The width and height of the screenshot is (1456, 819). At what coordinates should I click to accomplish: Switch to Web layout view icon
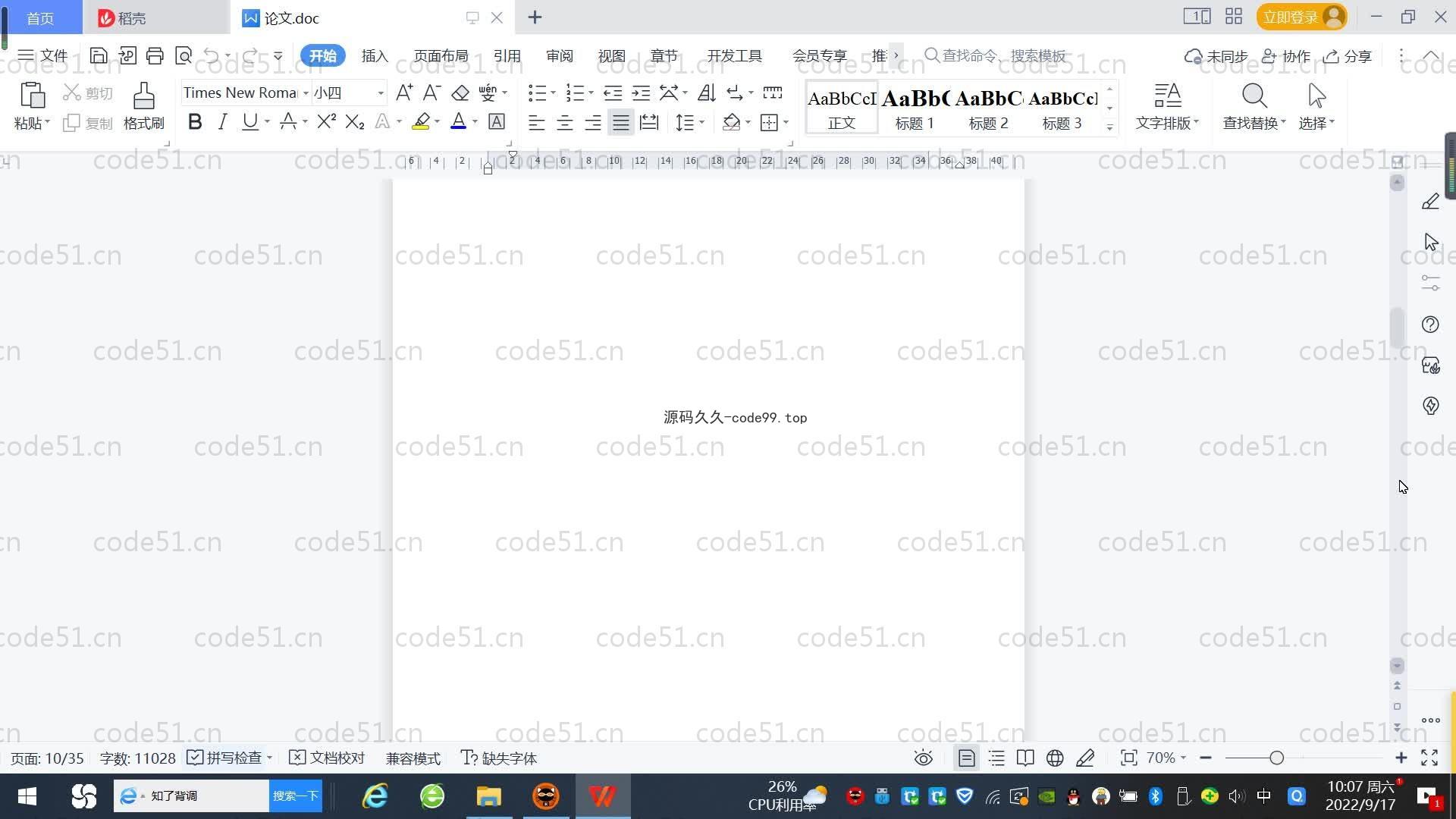tap(1055, 758)
